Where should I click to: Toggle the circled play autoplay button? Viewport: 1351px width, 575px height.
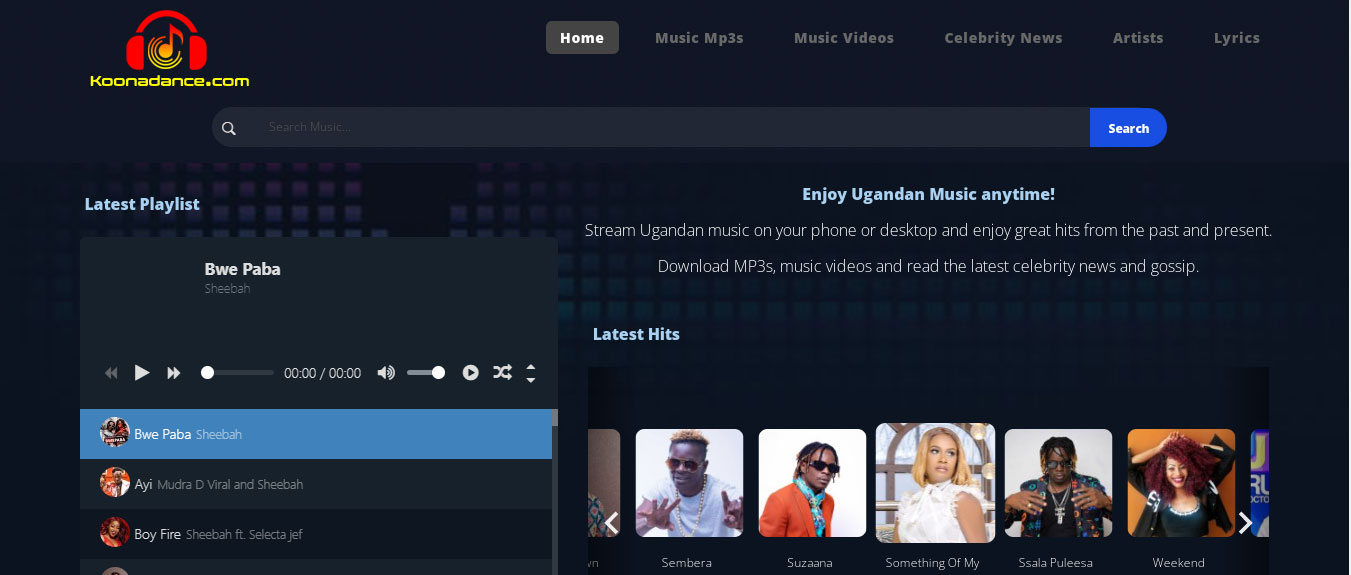[x=470, y=373]
